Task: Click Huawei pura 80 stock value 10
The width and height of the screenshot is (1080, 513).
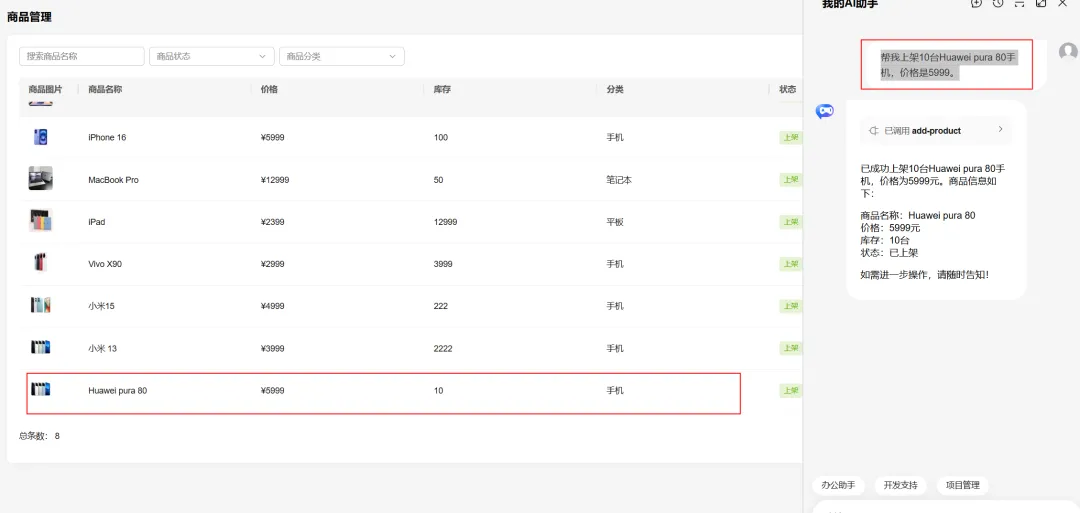Action: point(439,390)
